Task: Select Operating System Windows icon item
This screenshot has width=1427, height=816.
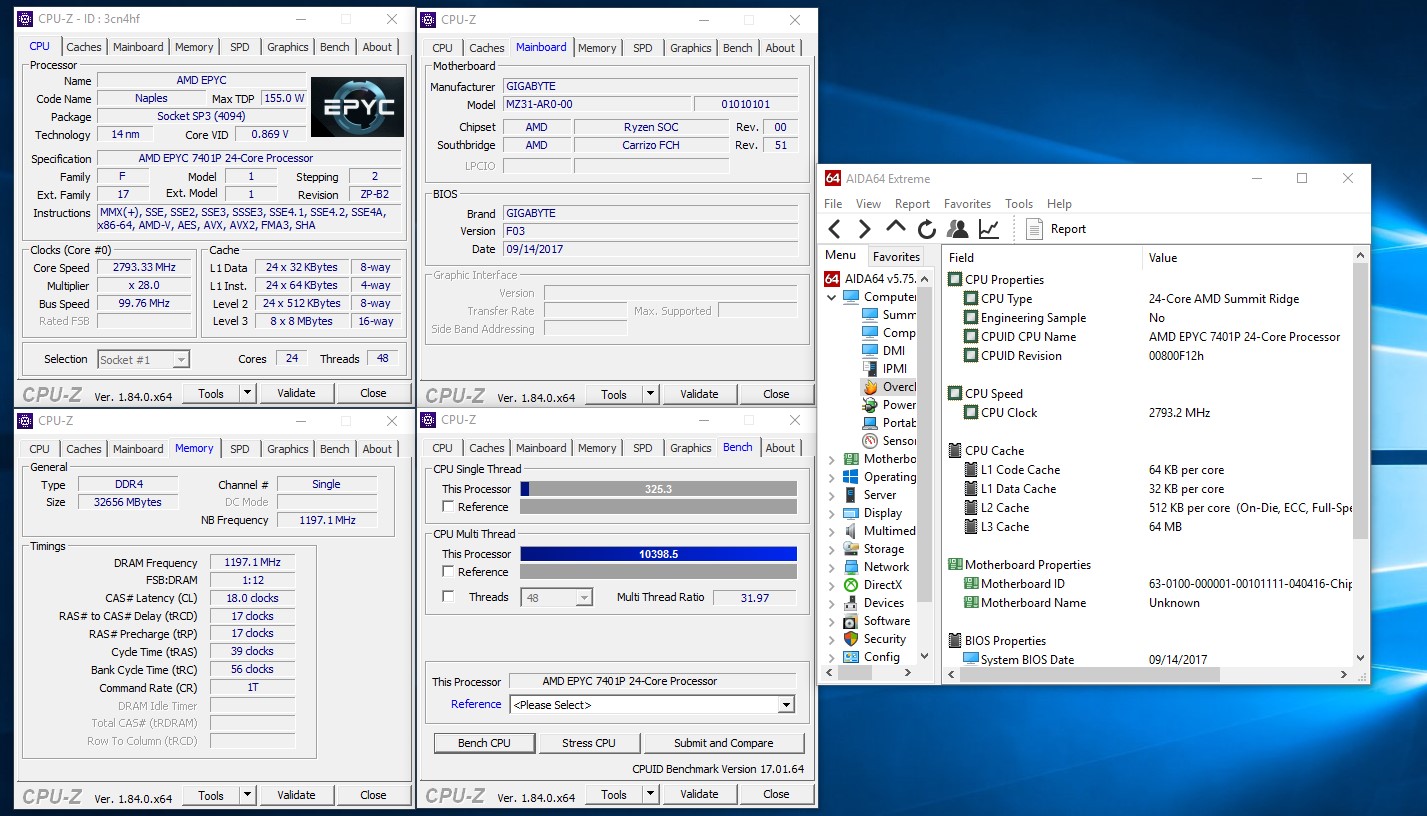Action: point(880,477)
